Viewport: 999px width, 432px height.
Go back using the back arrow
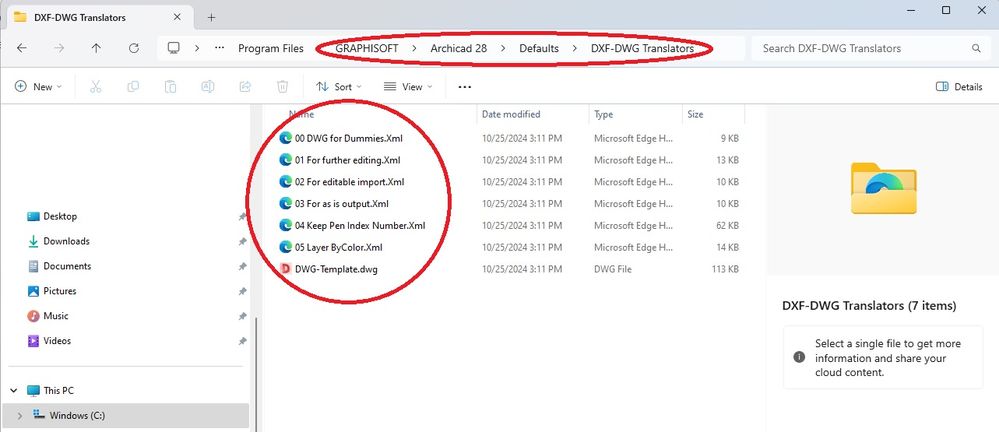coord(22,48)
